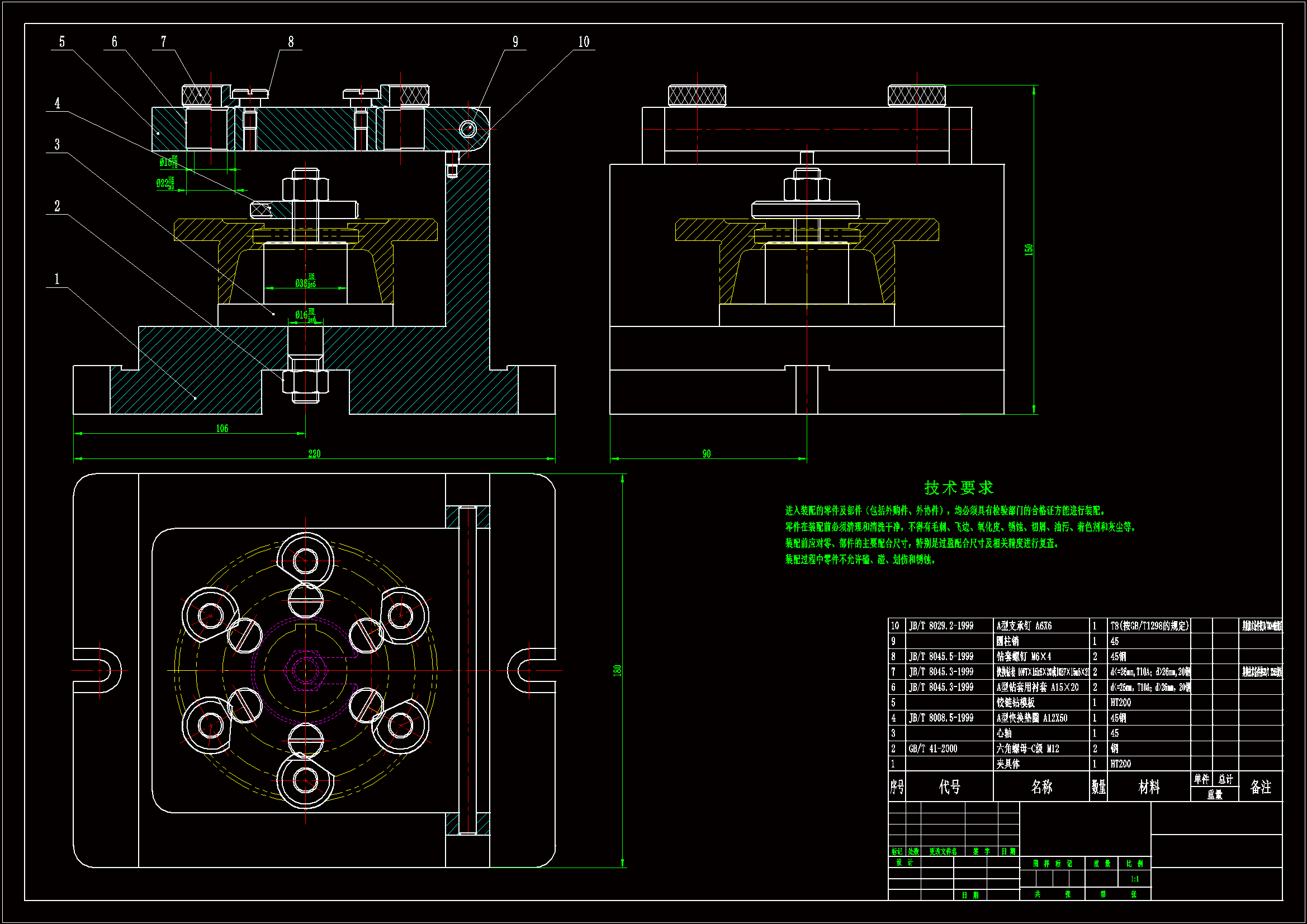
Task: Click part balloon number 1
Action: (x=57, y=278)
